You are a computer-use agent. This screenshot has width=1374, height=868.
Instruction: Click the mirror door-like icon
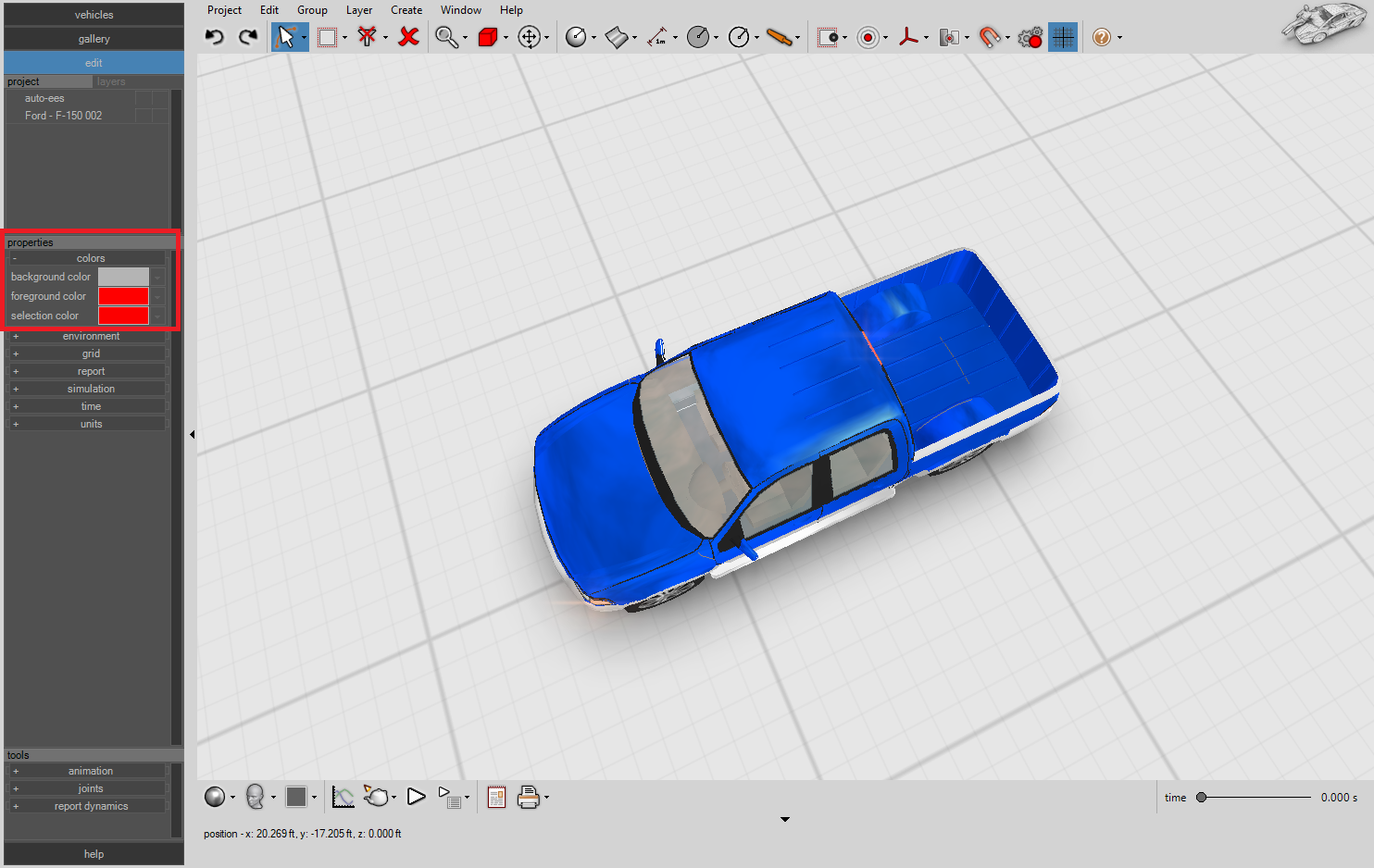coord(949,37)
